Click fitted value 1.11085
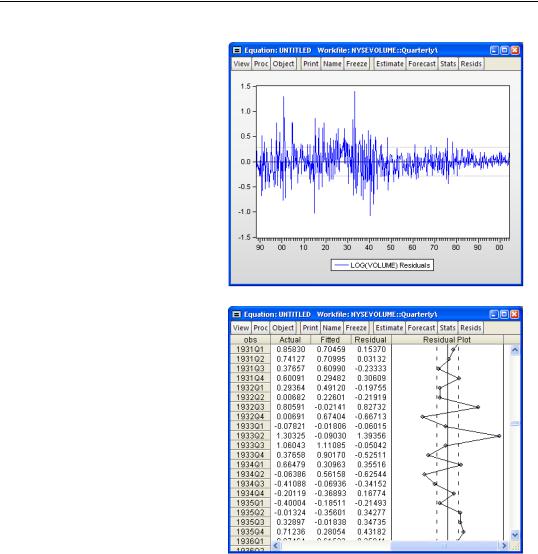The image size is (538, 554). coord(331,445)
